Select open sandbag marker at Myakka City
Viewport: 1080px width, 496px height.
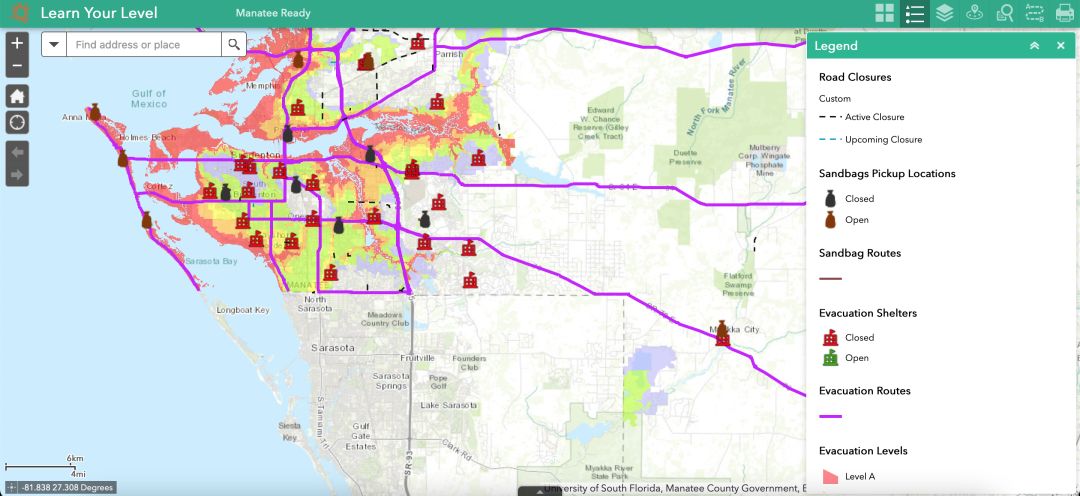722,329
